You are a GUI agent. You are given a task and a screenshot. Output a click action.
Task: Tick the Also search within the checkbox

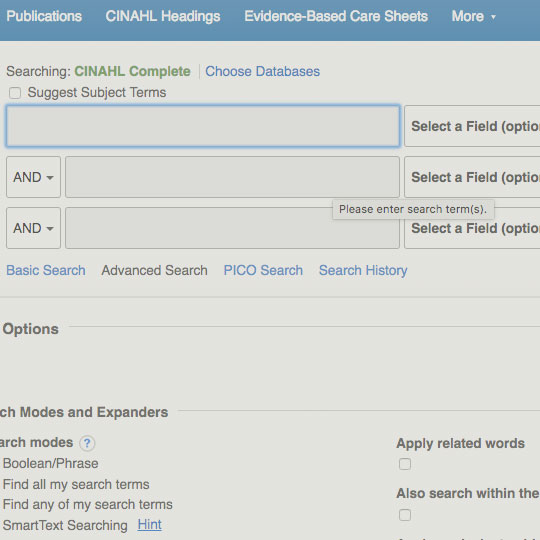(405, 515)
